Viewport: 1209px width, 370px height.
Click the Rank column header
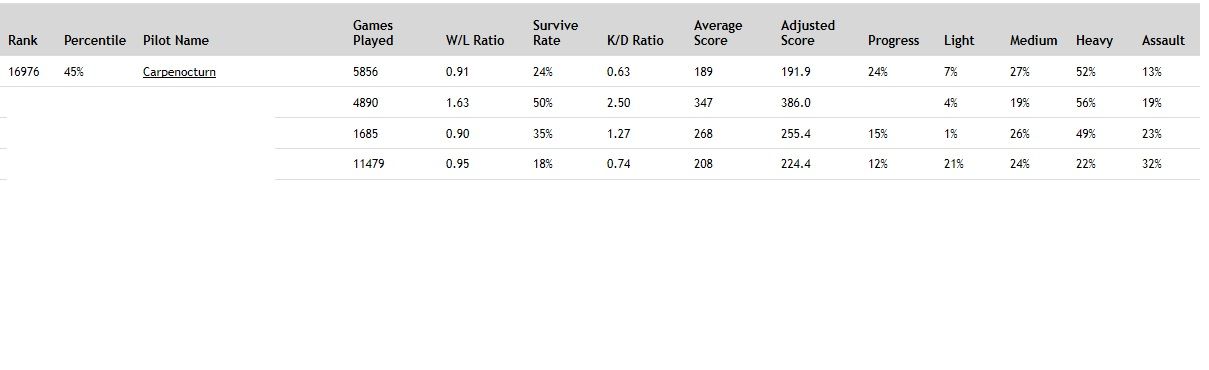(x=23, y=41)
